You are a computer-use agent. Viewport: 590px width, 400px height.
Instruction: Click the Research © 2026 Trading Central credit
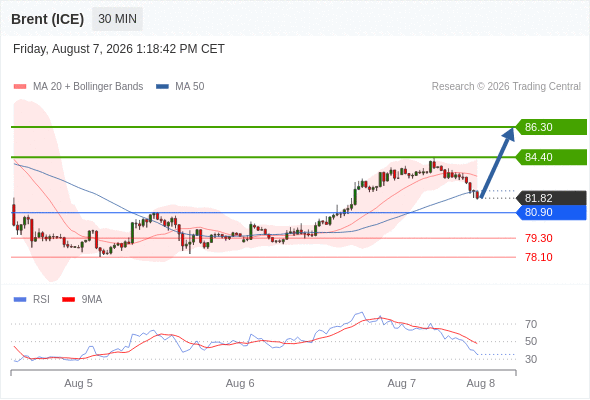click(x=506, y=87)
